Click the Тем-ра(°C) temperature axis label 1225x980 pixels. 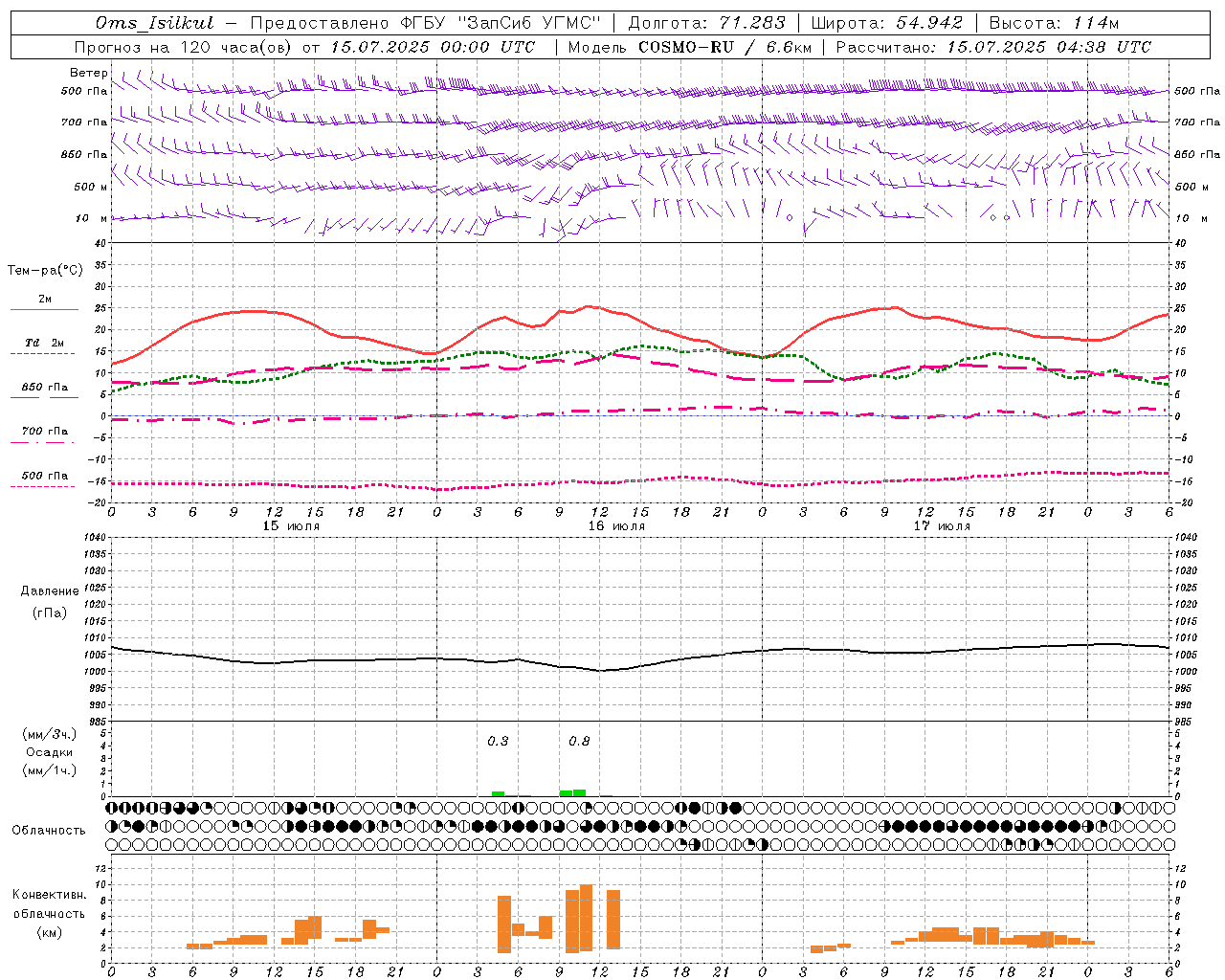45,271
